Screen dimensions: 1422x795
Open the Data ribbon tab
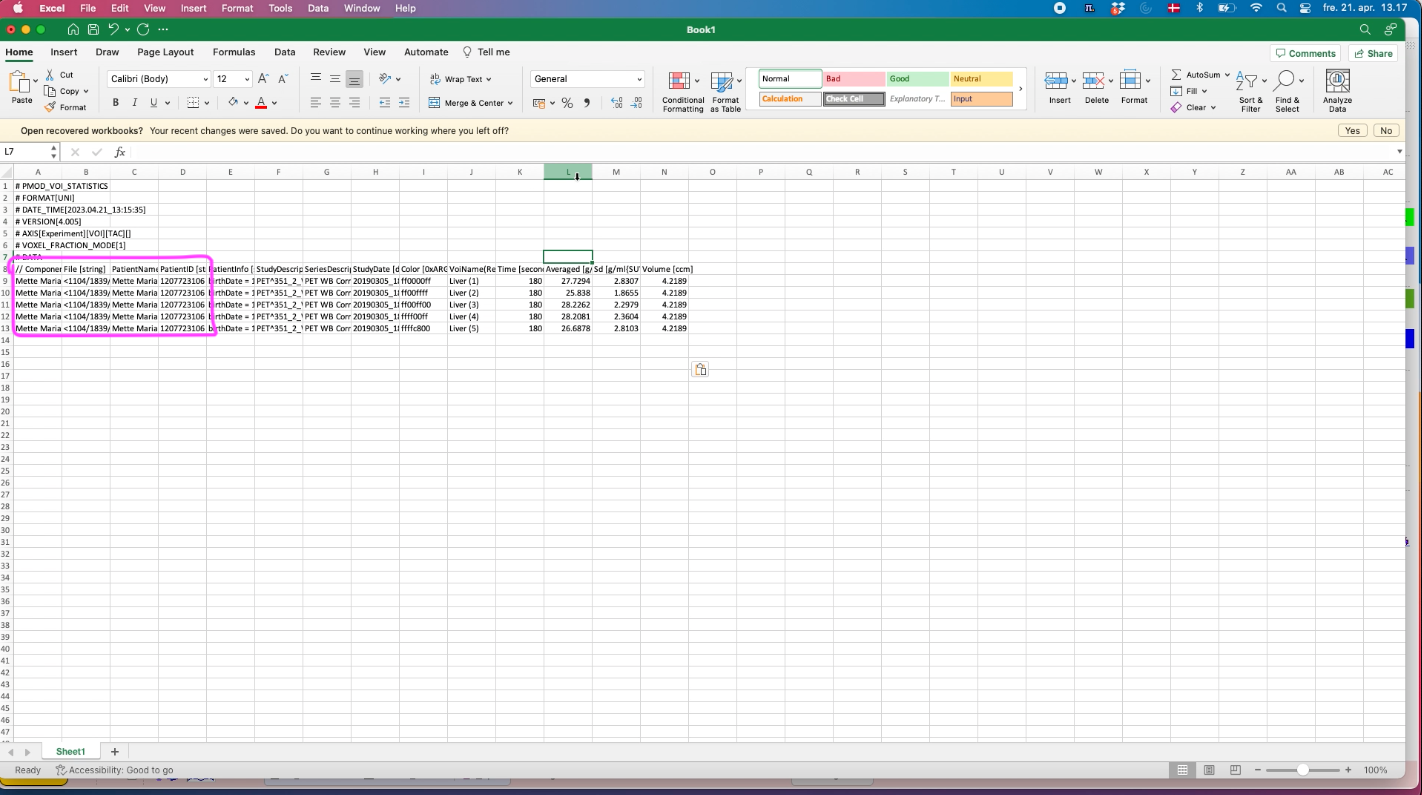tap(284, 52)
